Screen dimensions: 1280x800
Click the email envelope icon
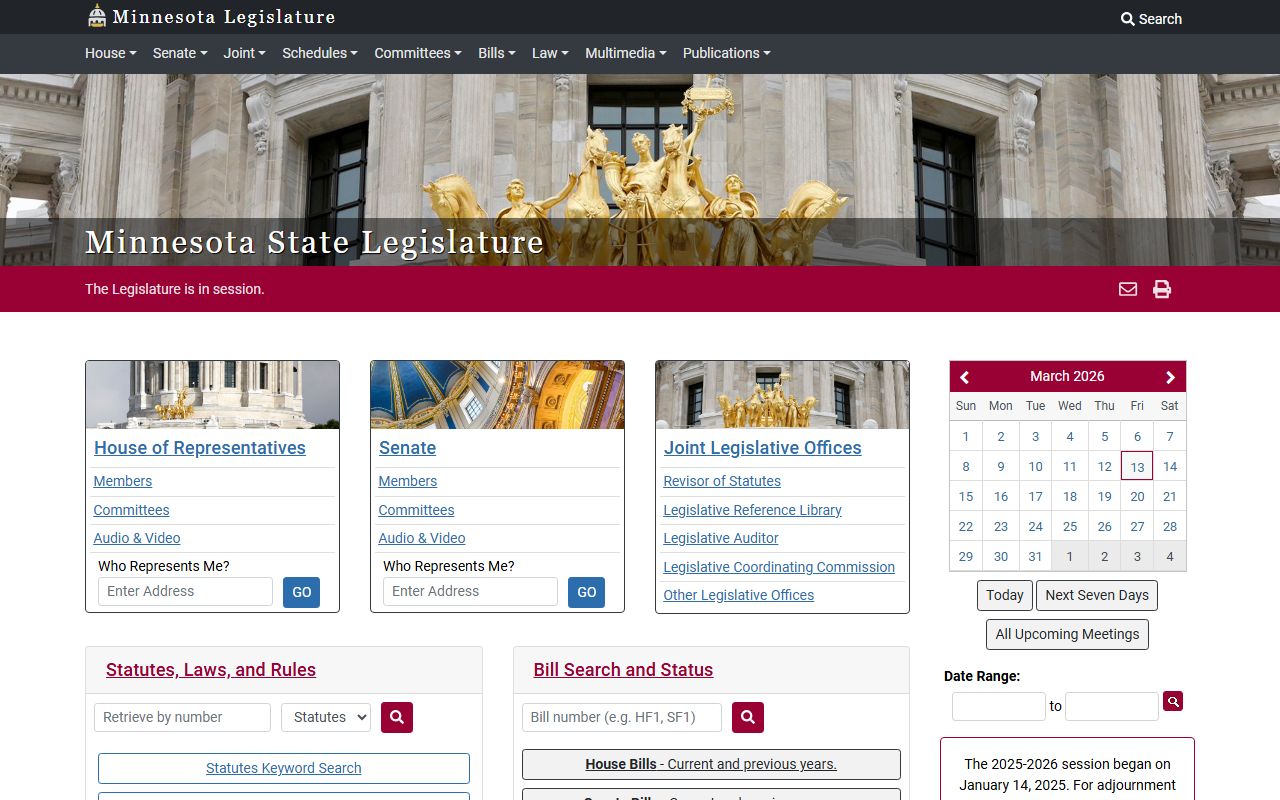[1128, 289]
